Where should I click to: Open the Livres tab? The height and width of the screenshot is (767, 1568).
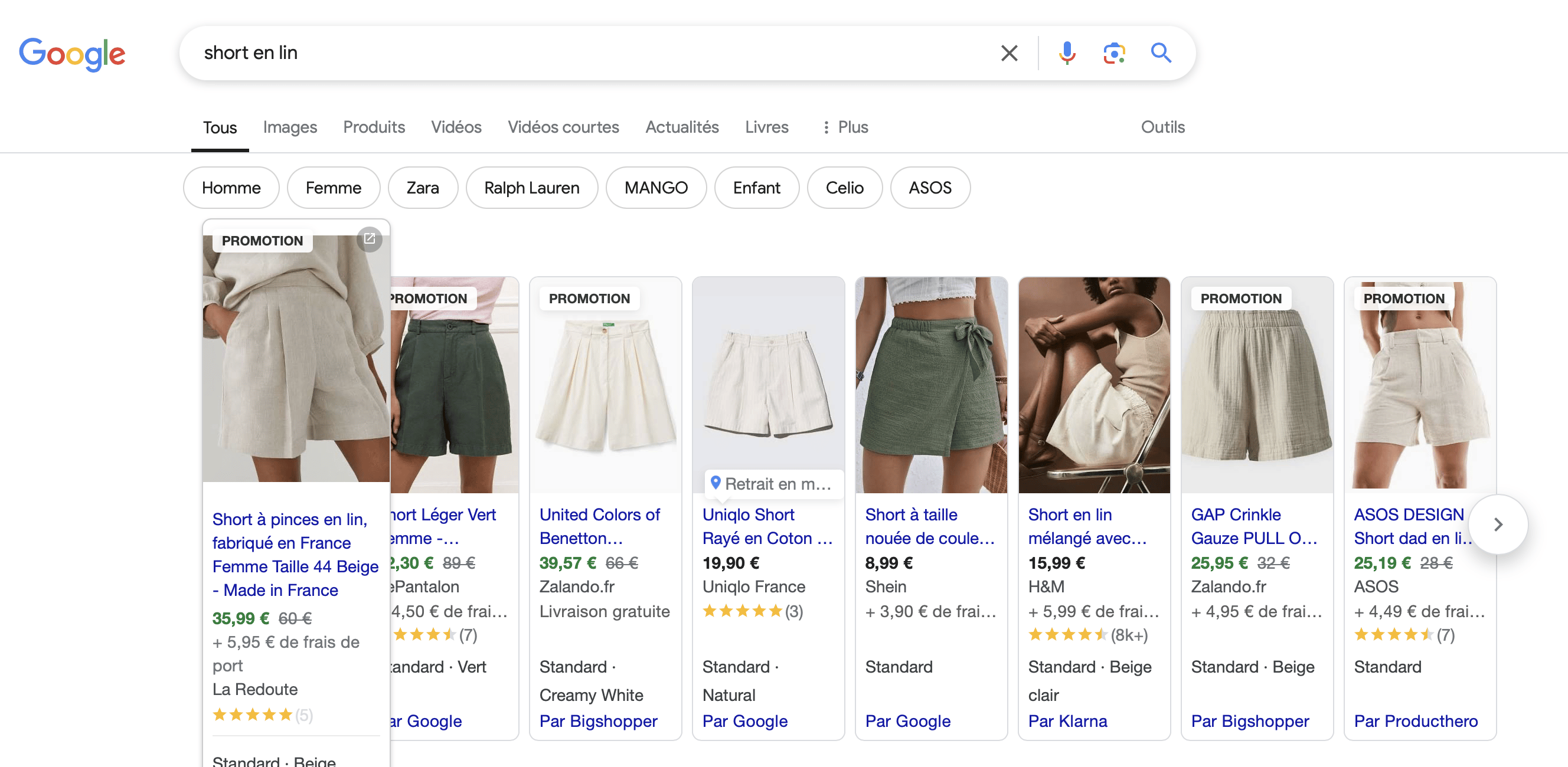click(x=766, y=127)
